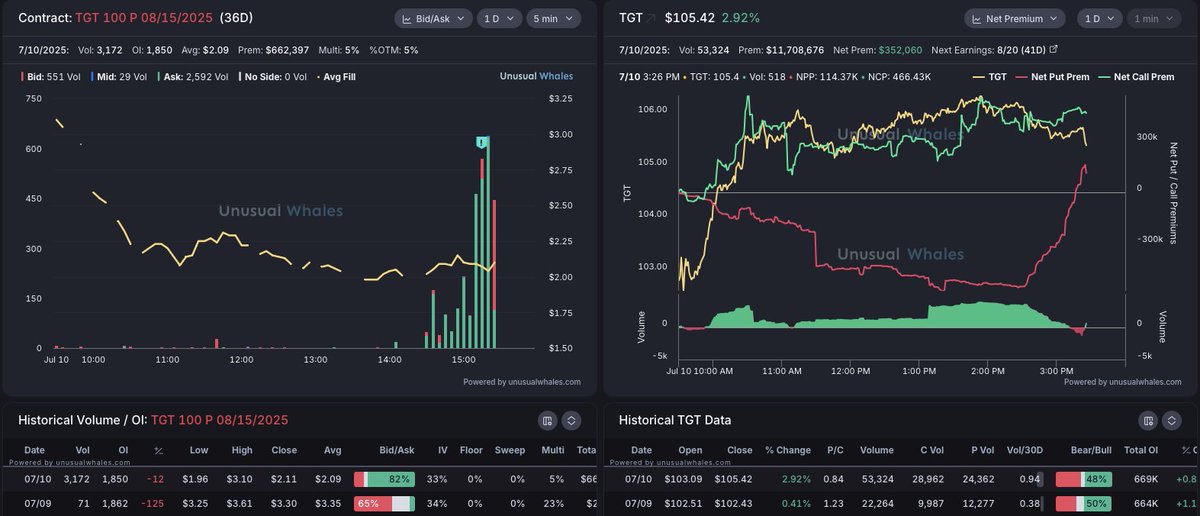
Task: Sort by OI column header
Action: (123, 451)
